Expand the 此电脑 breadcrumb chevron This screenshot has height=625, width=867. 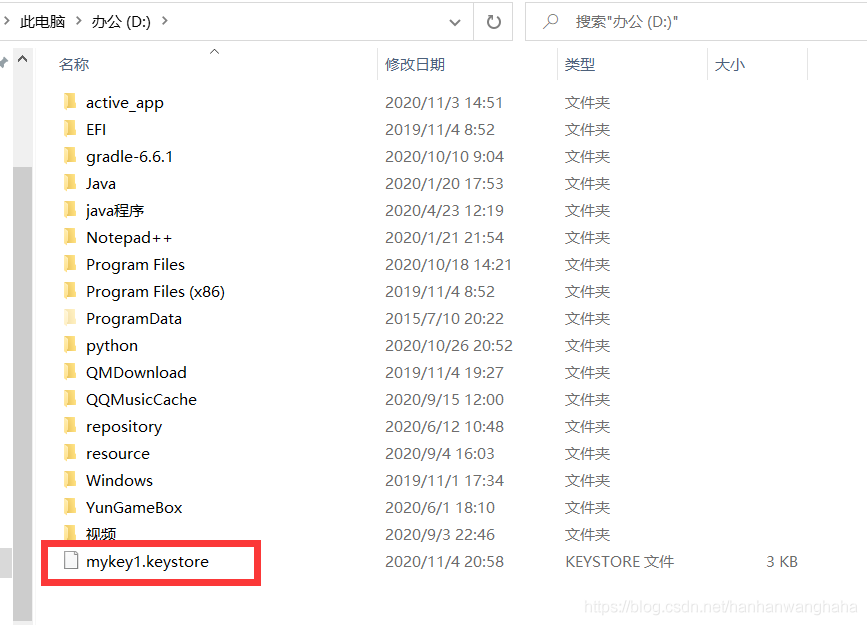[x=79, y=21]
